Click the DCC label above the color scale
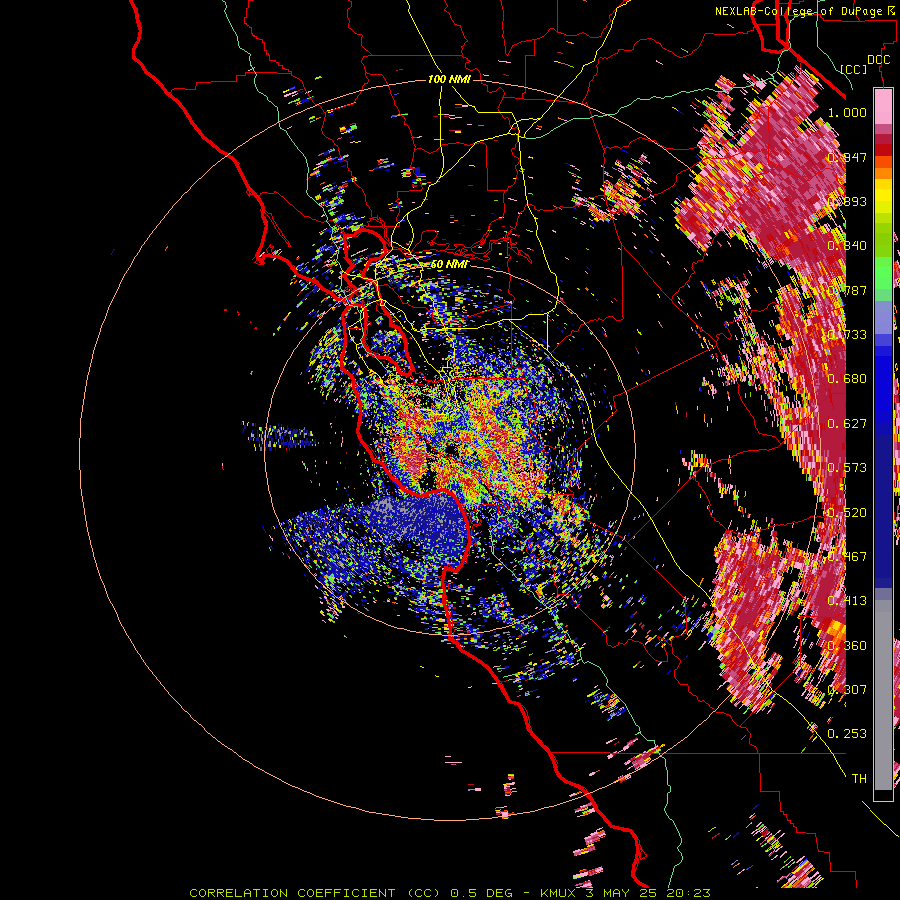900x900 pixels. point(878,60)
